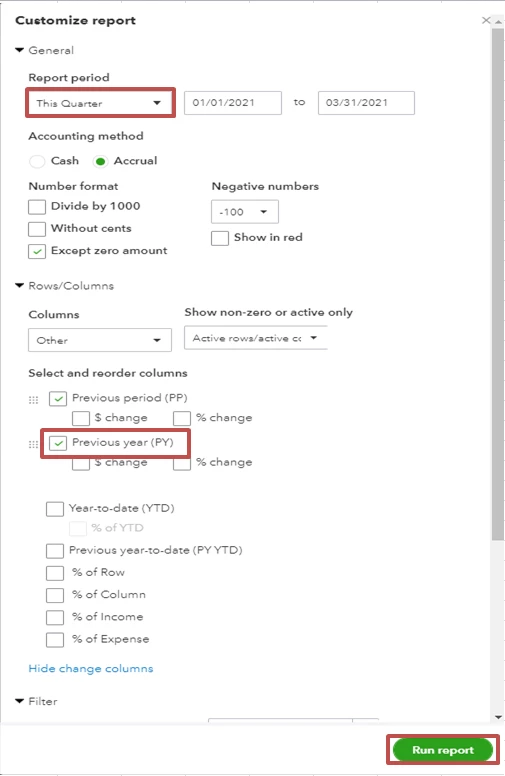Click Hide change columns link
Image resolution: width=505 pixels, height=776 pixels.
pos(91,669)
